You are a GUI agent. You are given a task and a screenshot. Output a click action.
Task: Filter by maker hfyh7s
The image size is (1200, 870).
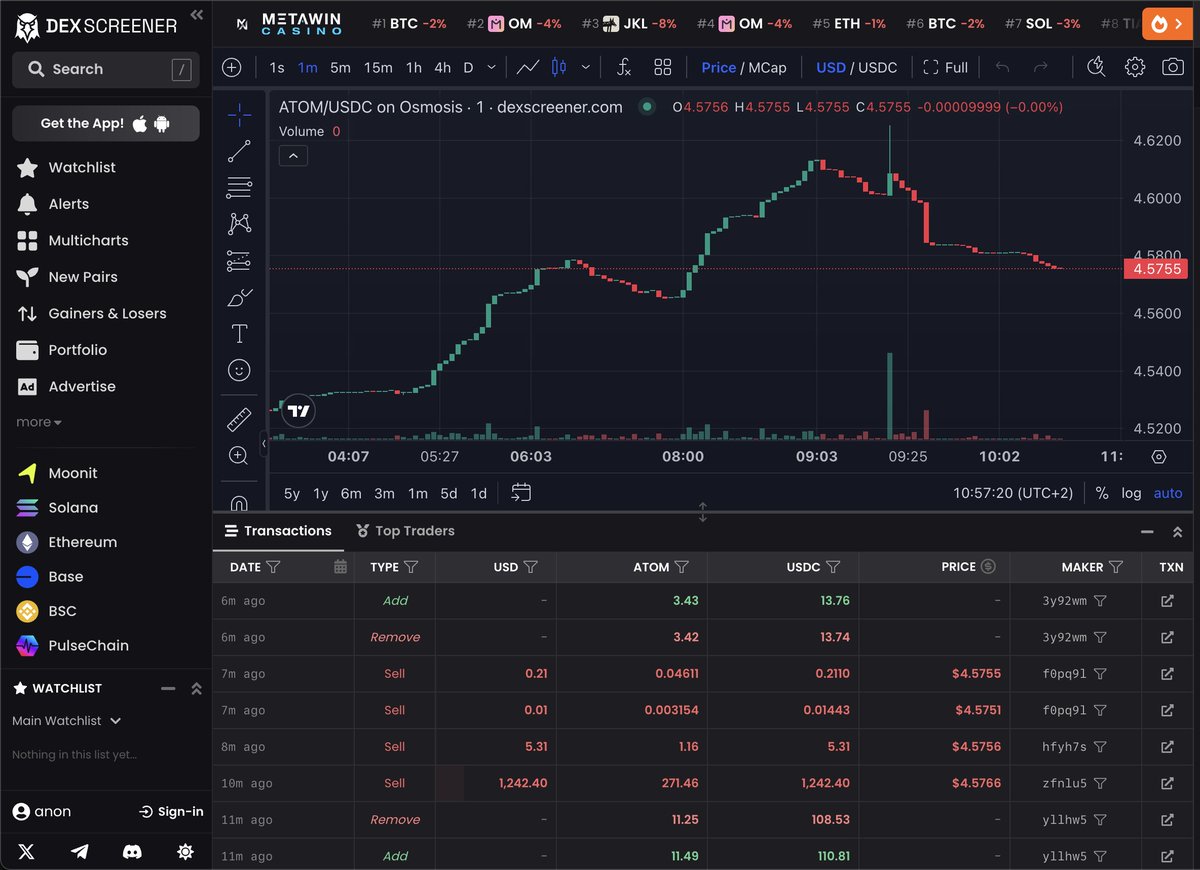pos(1100,747)
